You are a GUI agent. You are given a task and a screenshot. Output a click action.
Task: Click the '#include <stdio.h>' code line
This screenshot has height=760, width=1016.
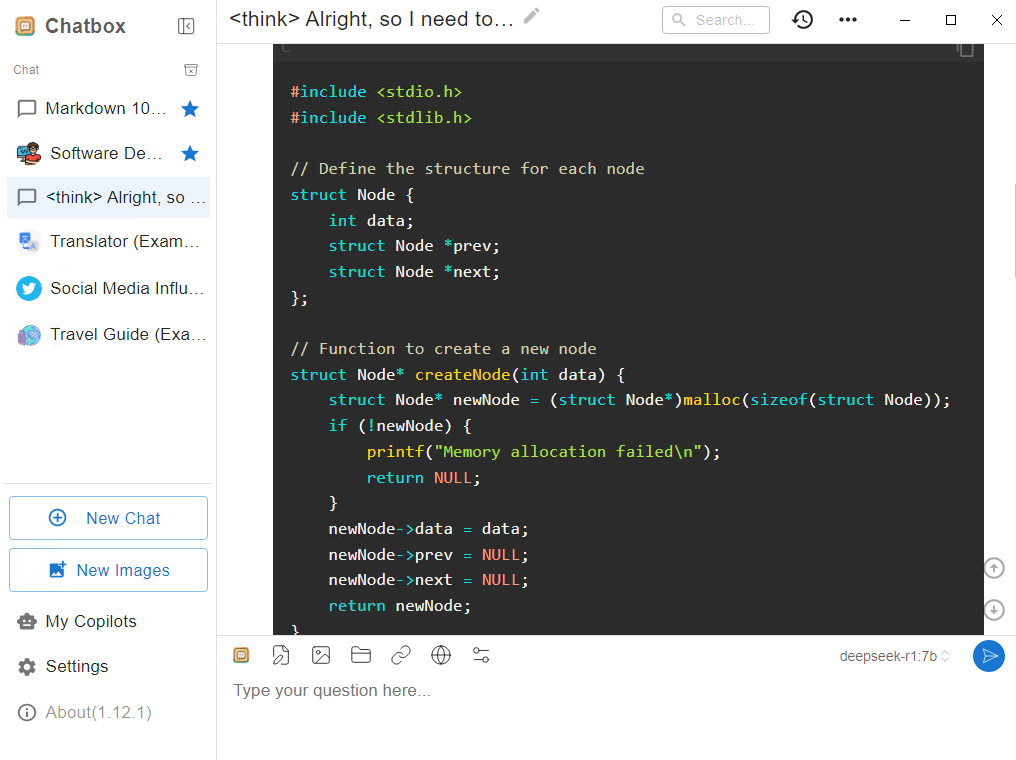coord(376,92)
